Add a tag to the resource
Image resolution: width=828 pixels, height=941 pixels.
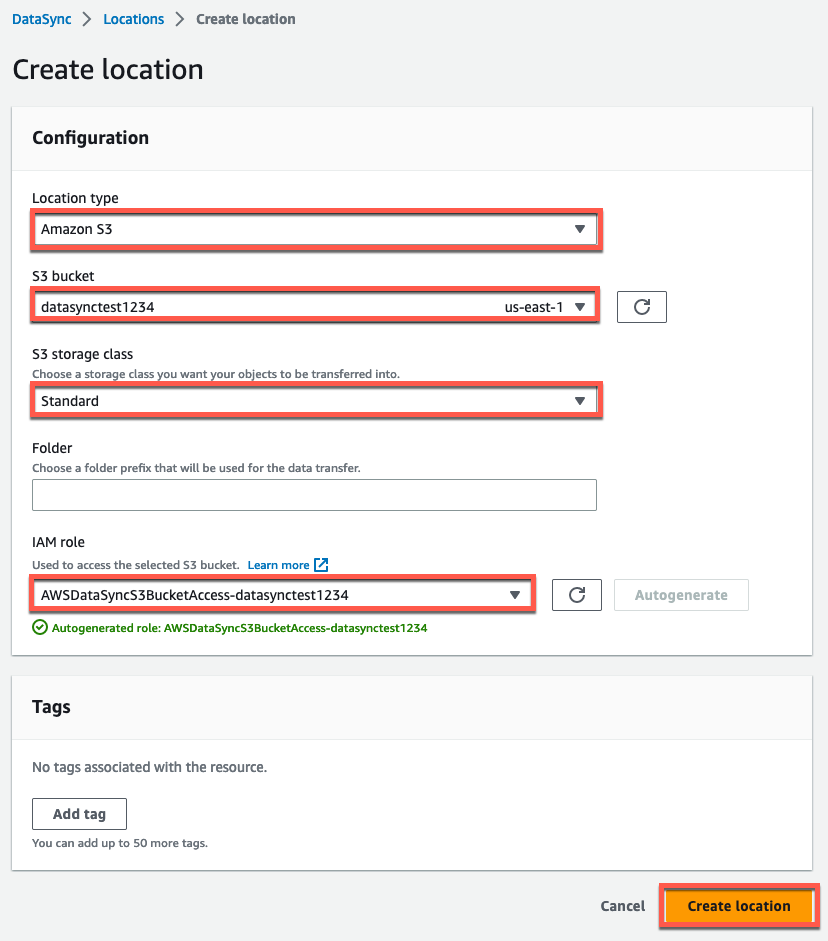[79, 813]
